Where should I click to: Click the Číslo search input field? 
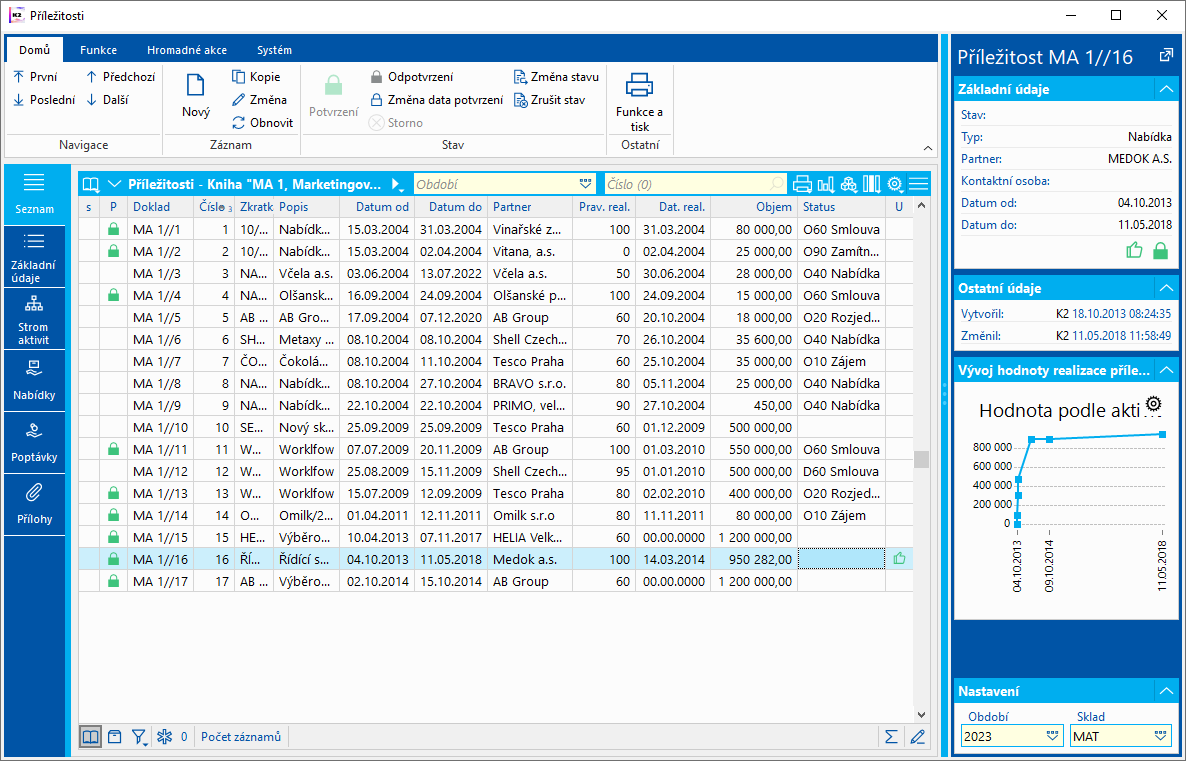[685, 184]
